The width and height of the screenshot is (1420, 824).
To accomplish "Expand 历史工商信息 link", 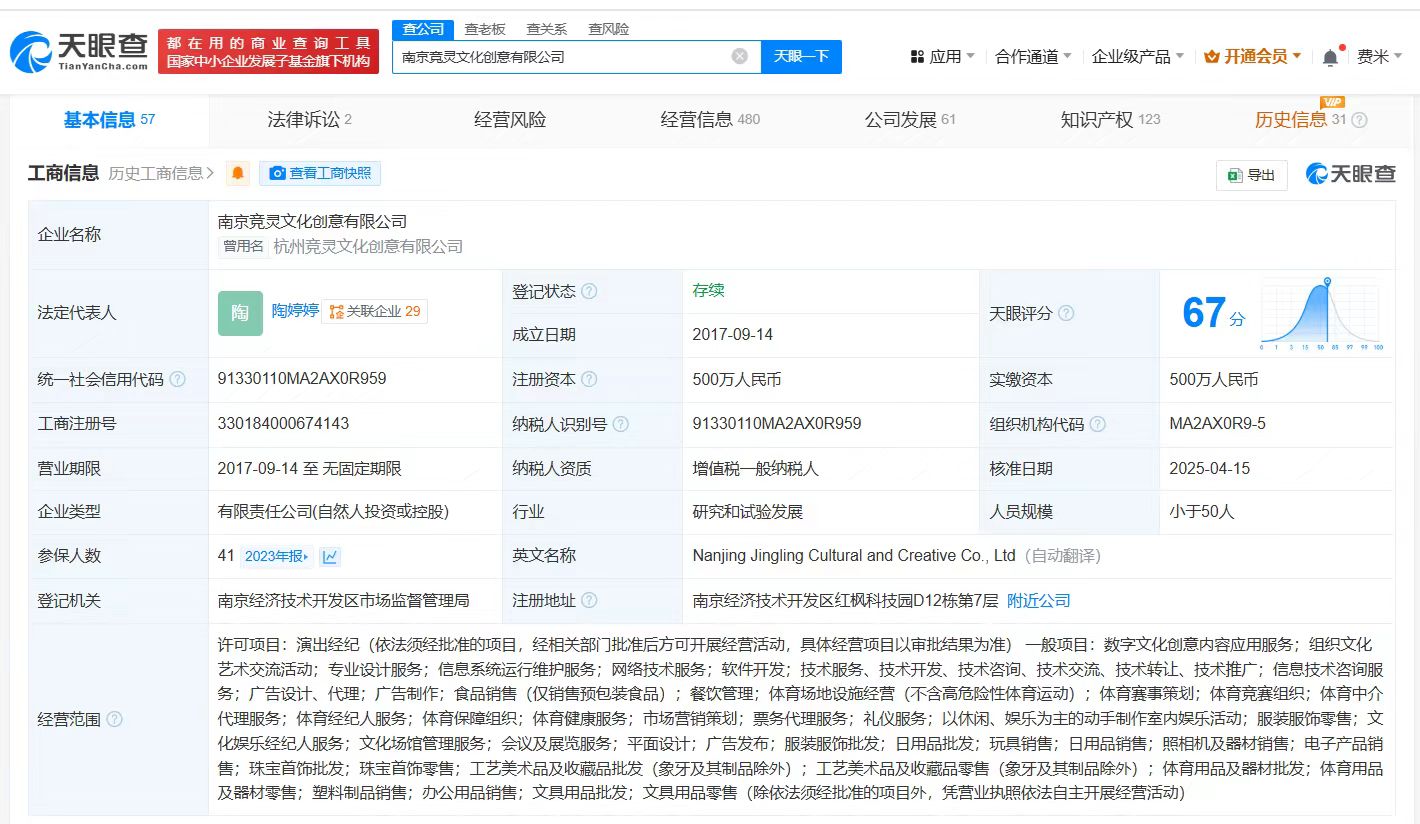I will (161, 173).
